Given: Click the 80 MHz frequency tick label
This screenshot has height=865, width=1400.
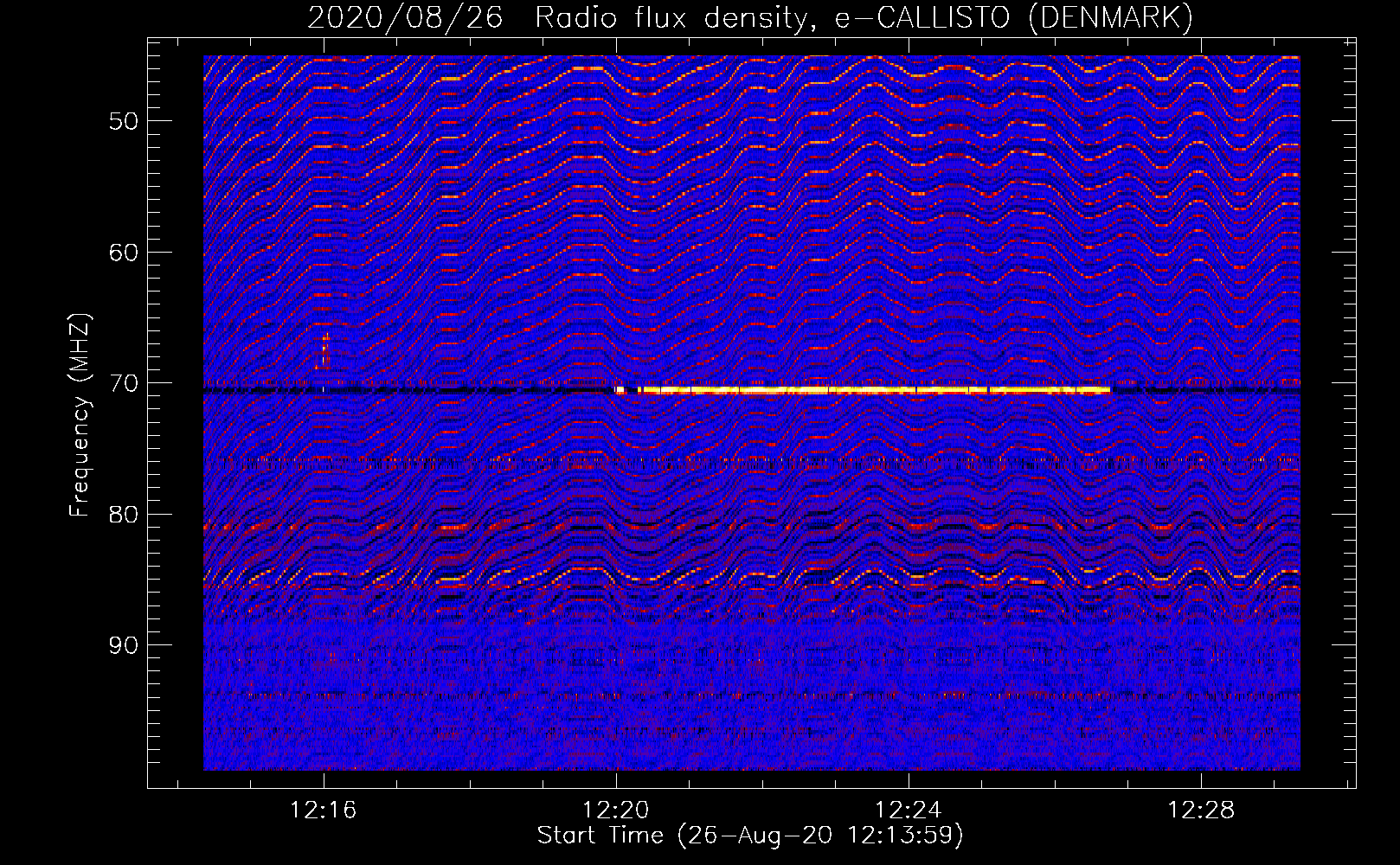Looking at the screenshot, I should click(x=123, y=515).
